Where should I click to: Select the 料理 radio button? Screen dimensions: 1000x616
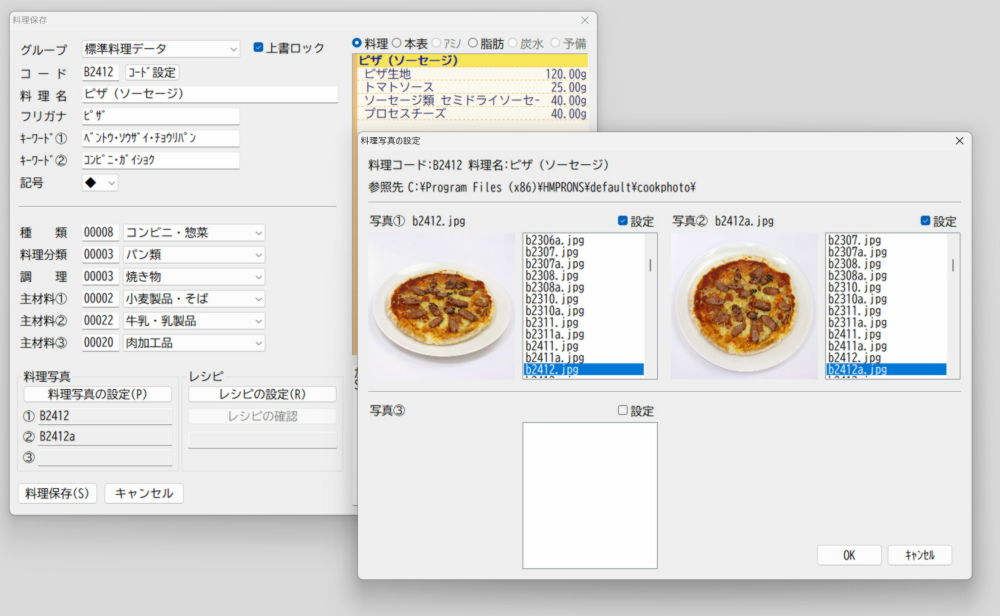(x=357, y=43)
